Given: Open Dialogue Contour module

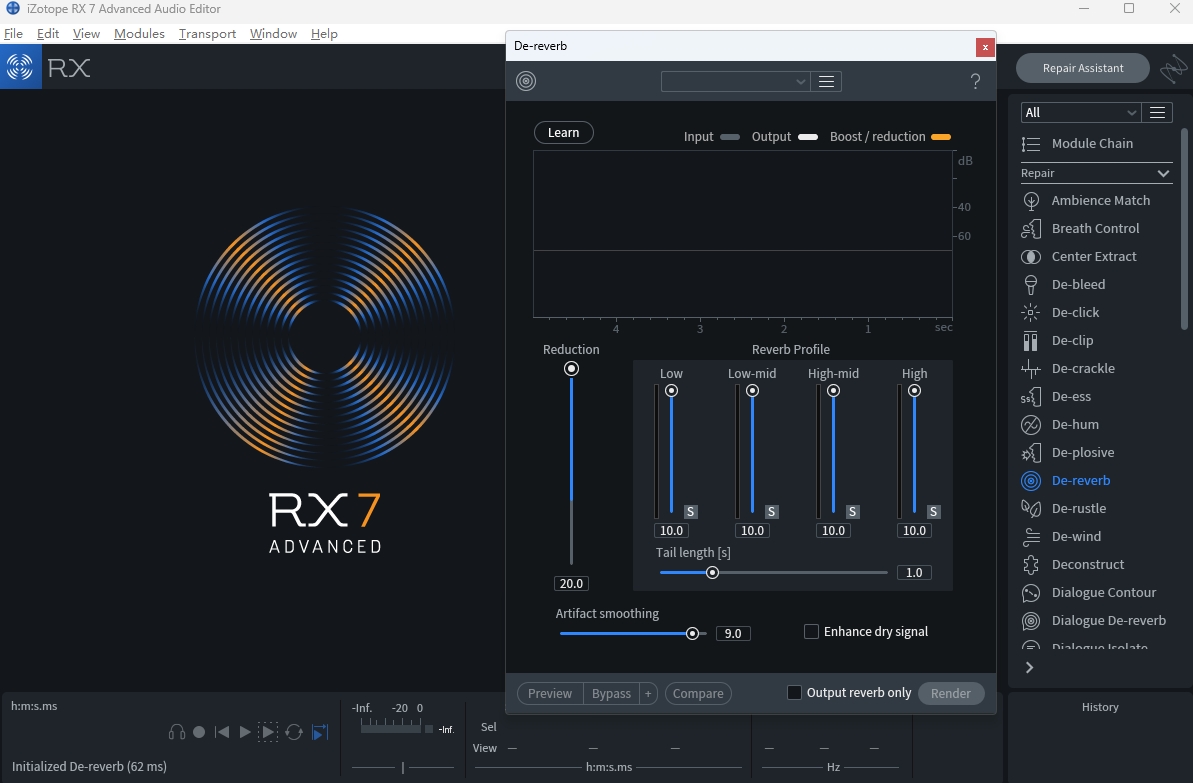Looking at the screenshot, I should point(1089,593).
